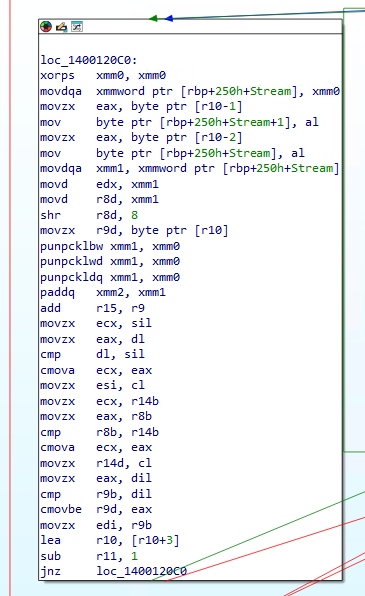Click the movd edx, xmm1 line

point(99,184)
